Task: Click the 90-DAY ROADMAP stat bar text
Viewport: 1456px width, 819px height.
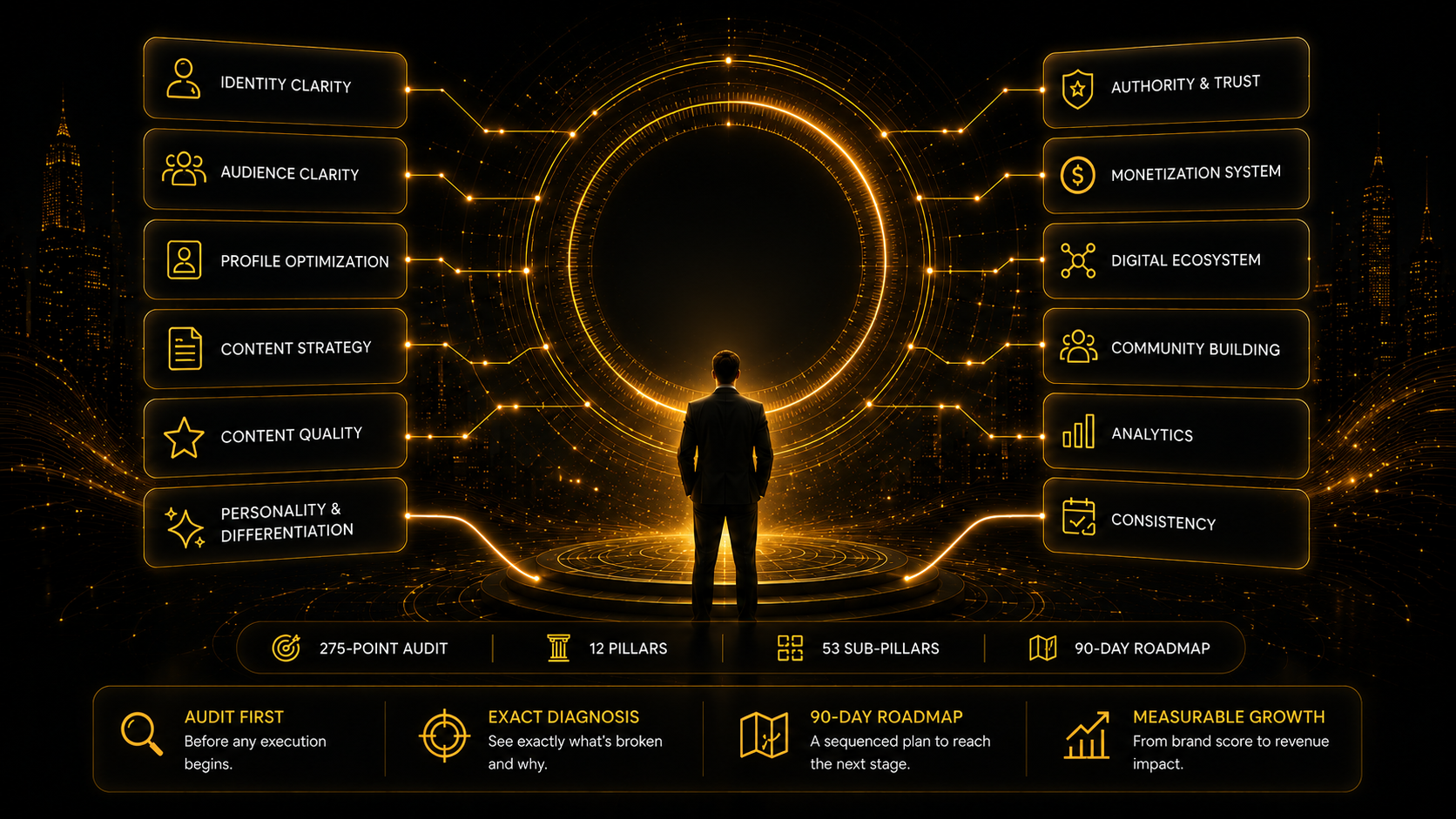Action: click(1142, 648)
